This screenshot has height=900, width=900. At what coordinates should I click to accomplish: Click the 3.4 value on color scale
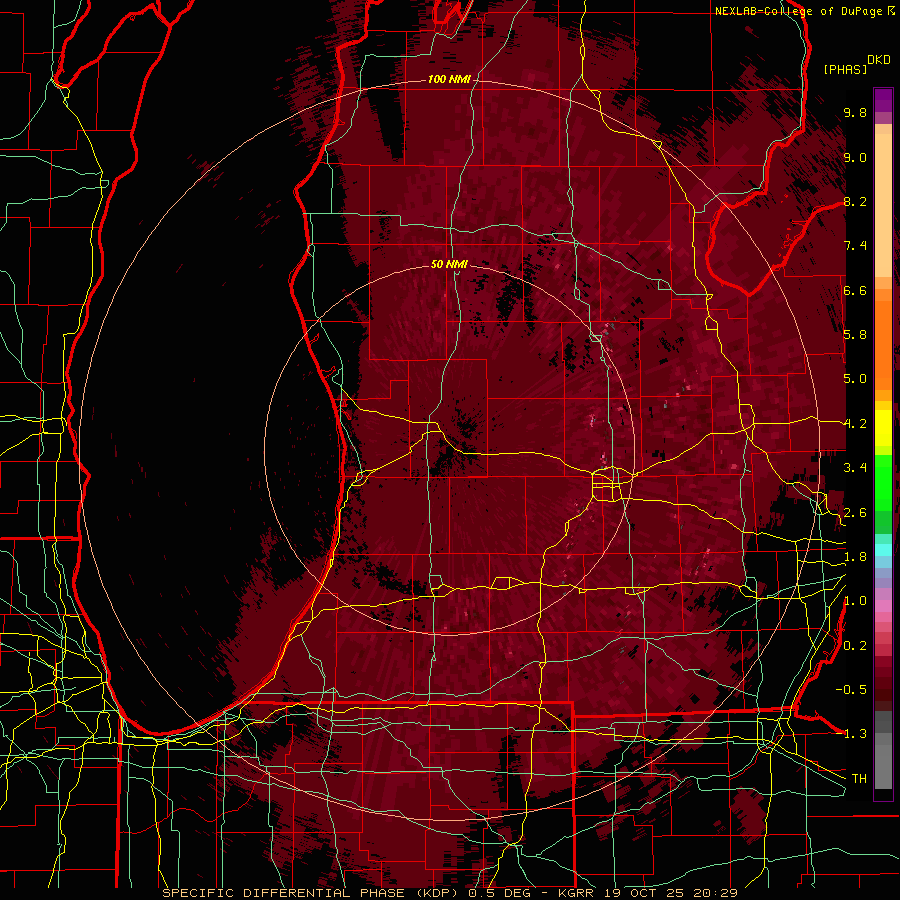tap(855, 468)
